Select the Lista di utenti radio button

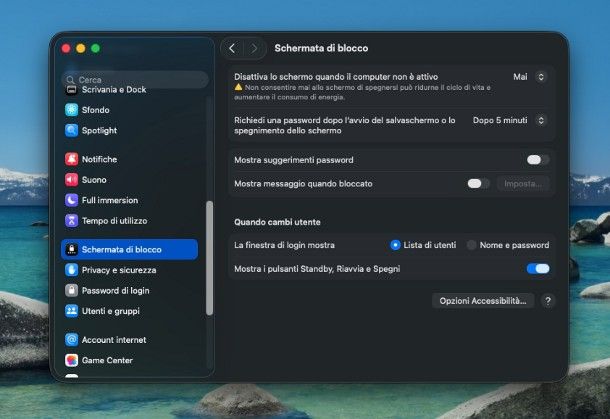coord(395,245)
